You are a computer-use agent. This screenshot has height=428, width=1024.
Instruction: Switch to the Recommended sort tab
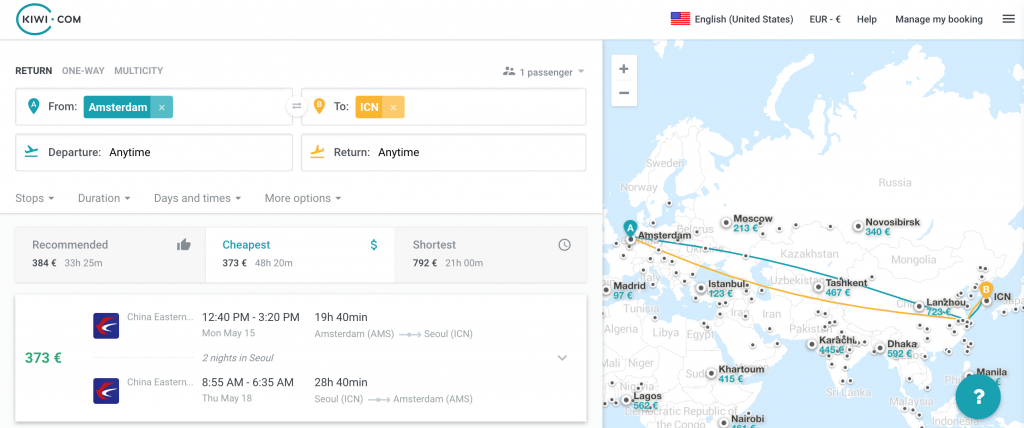110,254
